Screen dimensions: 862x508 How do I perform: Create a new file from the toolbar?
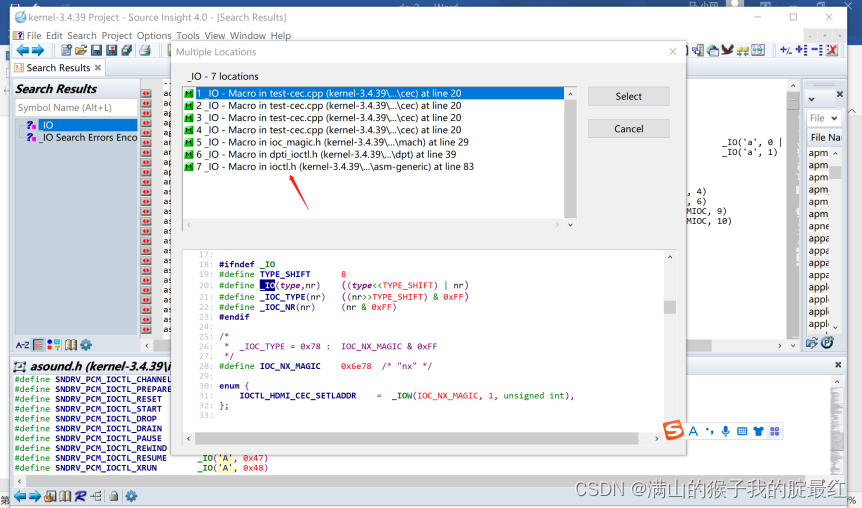[66, 51]
